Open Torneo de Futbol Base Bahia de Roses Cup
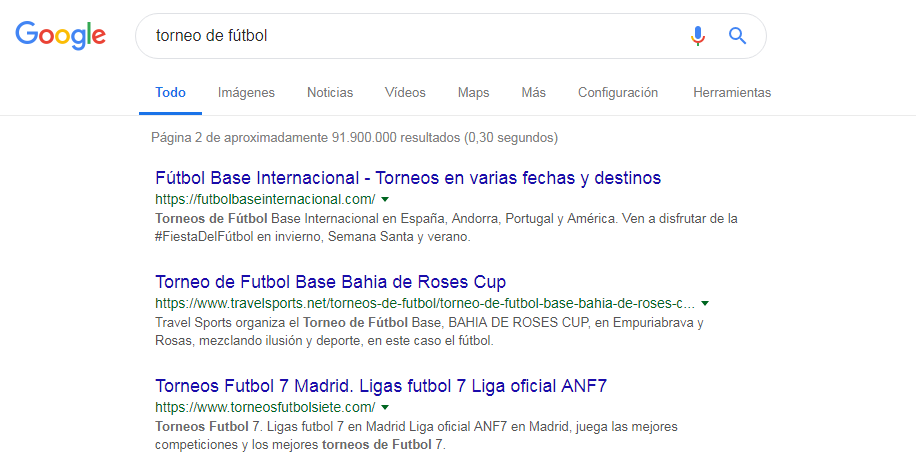Viewport: 916px width, 462px height. point(331,282)
